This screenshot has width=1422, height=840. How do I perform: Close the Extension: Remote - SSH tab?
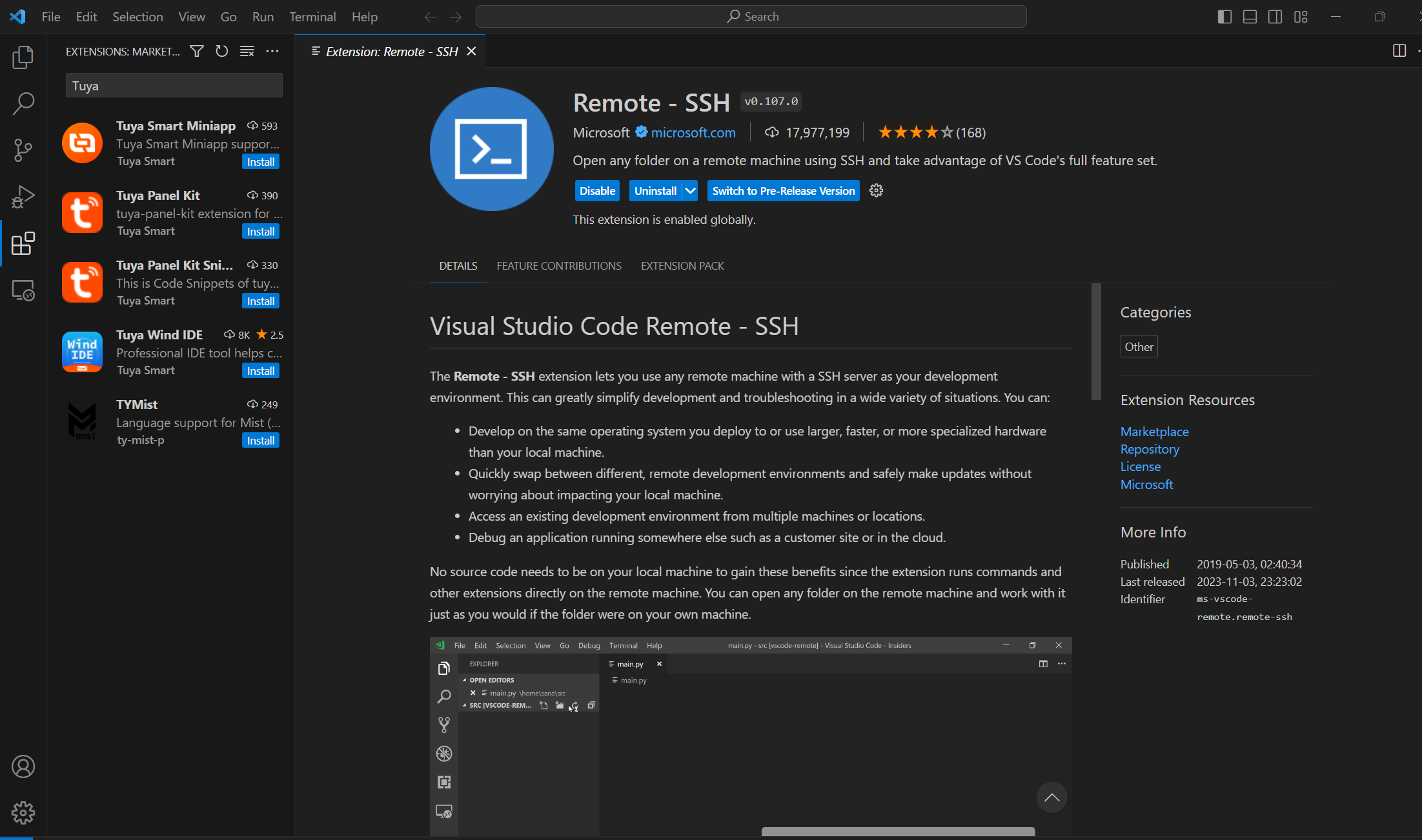tap(471, 51)
